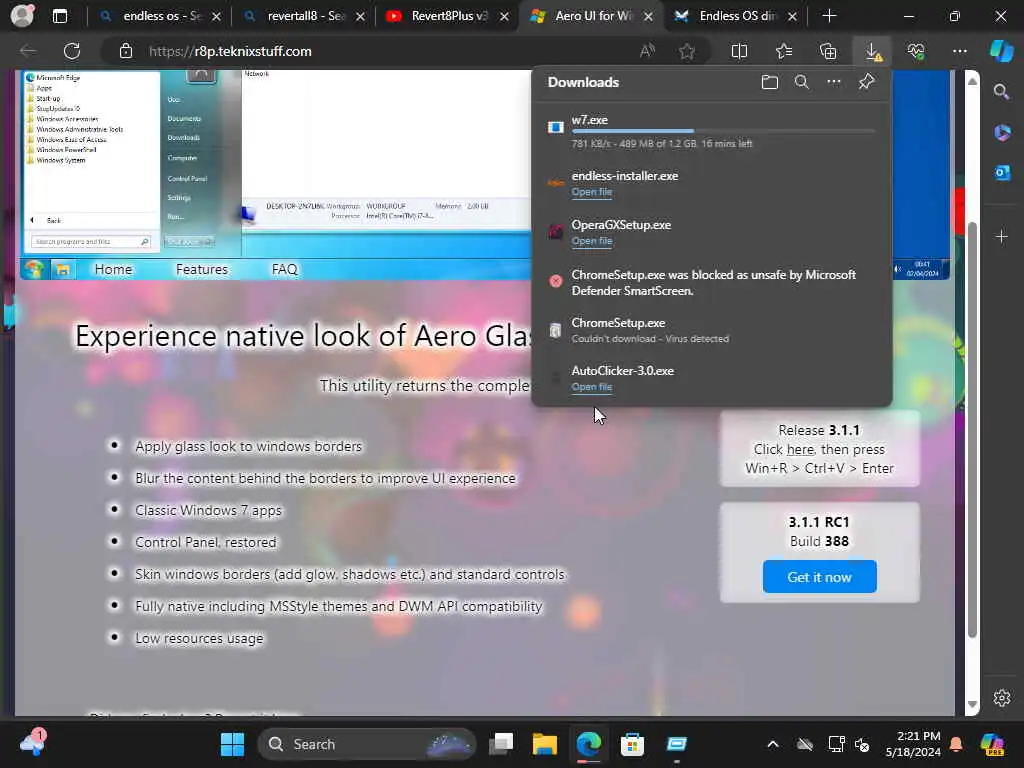Image resolution: width=1024 pixels, height=768 pixels.
Task: Open downloads folder icon
Action: [770, 82]
